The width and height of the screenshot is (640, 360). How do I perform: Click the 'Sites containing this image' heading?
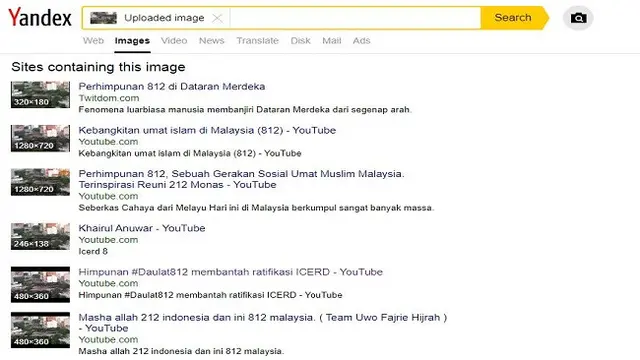coord(98,67)
